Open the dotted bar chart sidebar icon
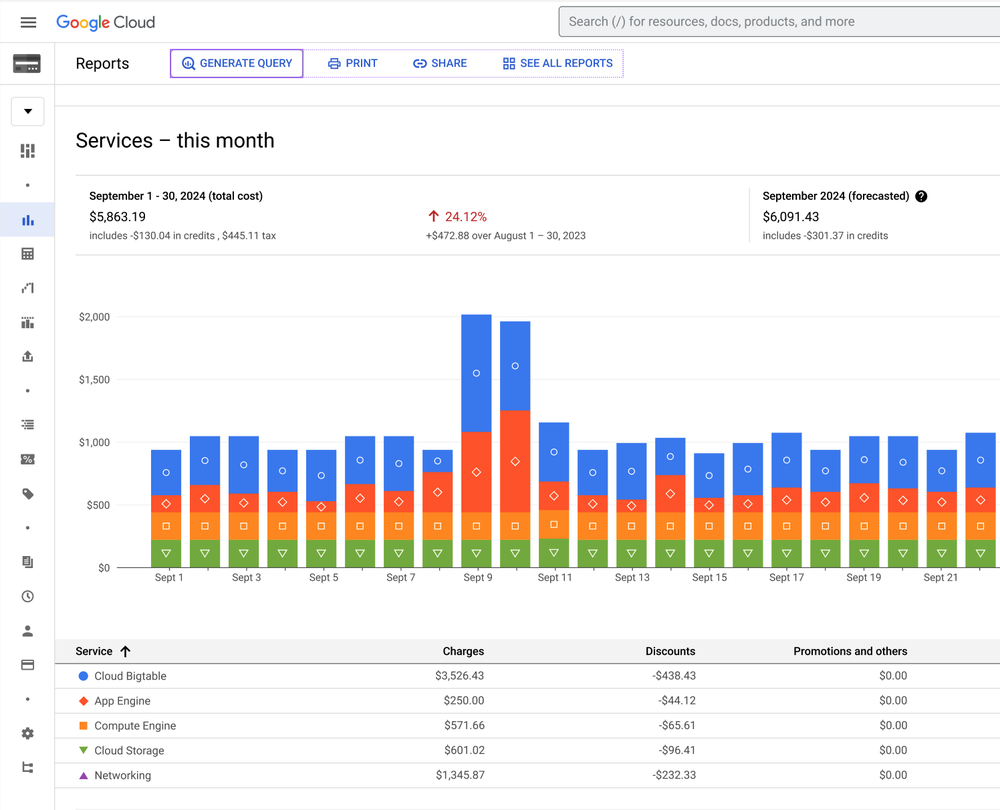 [27, 322]
